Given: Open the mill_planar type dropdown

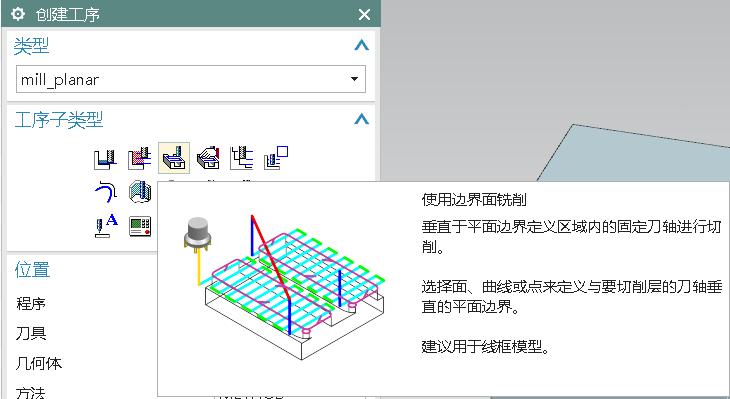Looking at the screenshot, I should pos(191,79).
